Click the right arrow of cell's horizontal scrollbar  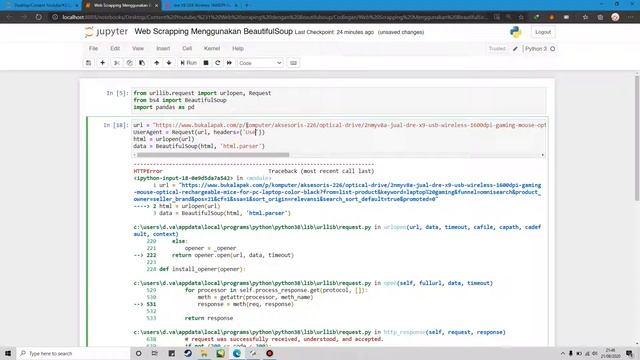(x=542, y=155)
